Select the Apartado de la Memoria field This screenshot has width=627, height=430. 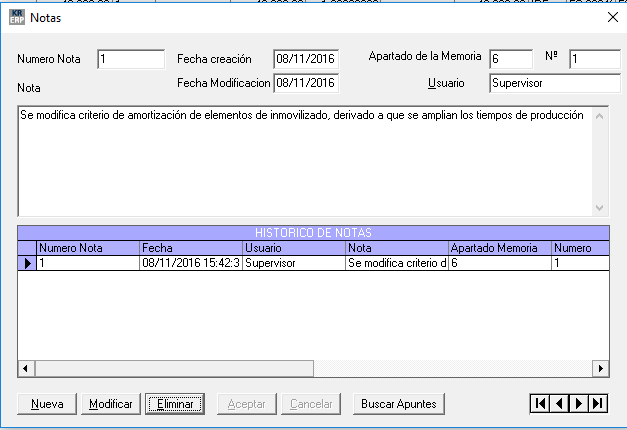click(x=510, y=59)
